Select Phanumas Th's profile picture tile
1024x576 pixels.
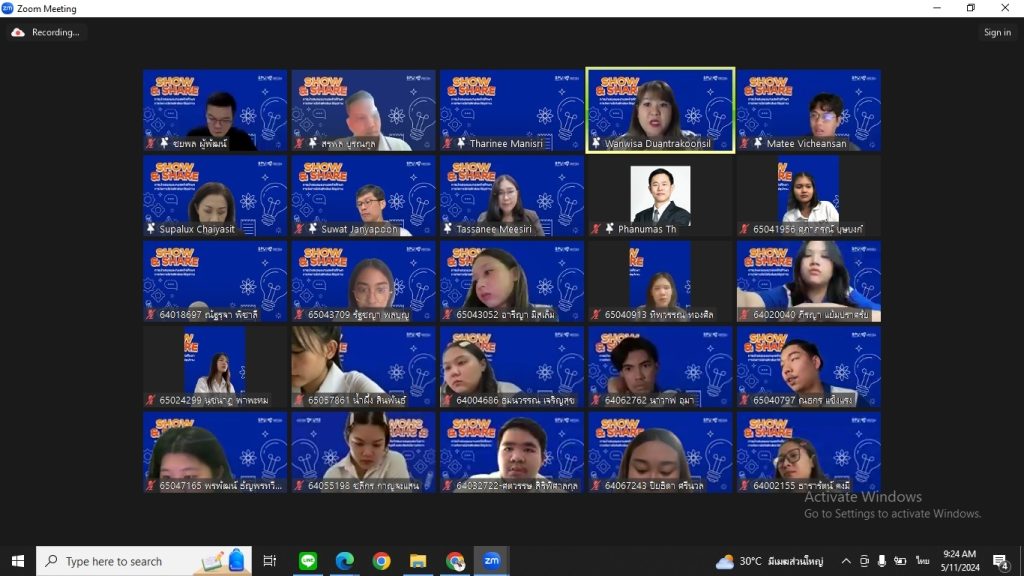point(660,196)
